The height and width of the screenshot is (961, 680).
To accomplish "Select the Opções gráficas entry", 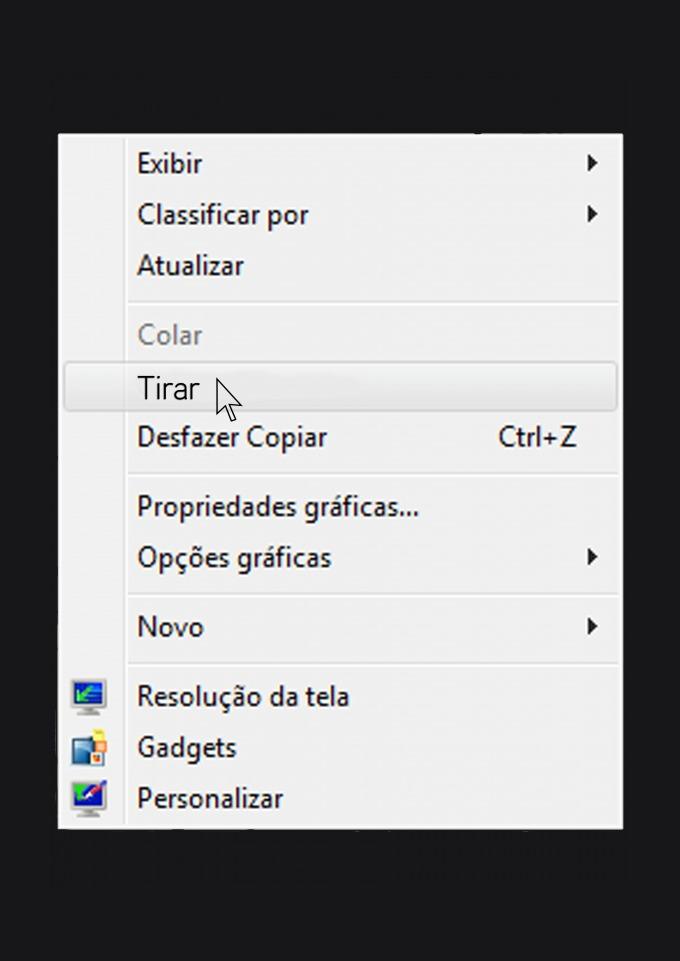I will pos(234,558).
